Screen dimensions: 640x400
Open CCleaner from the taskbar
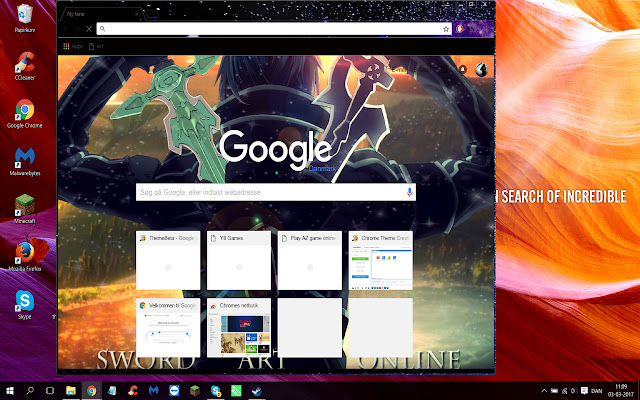tap(133, 391)
